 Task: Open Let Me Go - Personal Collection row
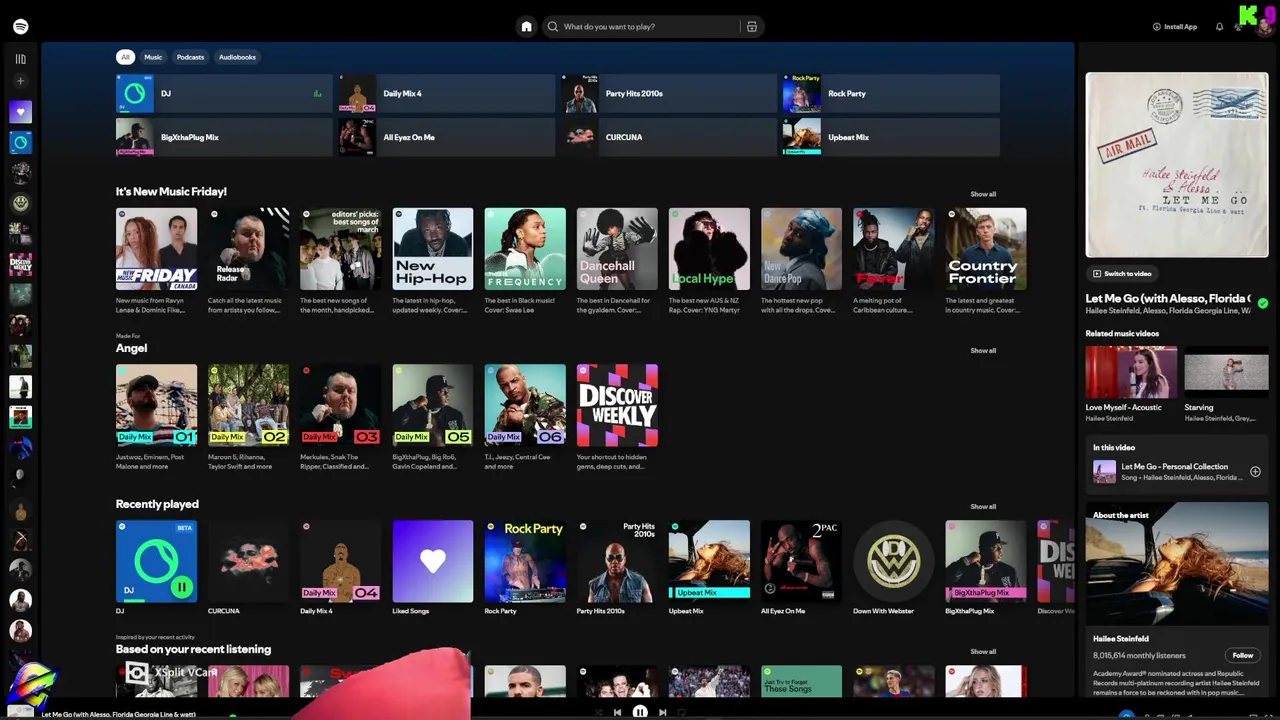1177,472
